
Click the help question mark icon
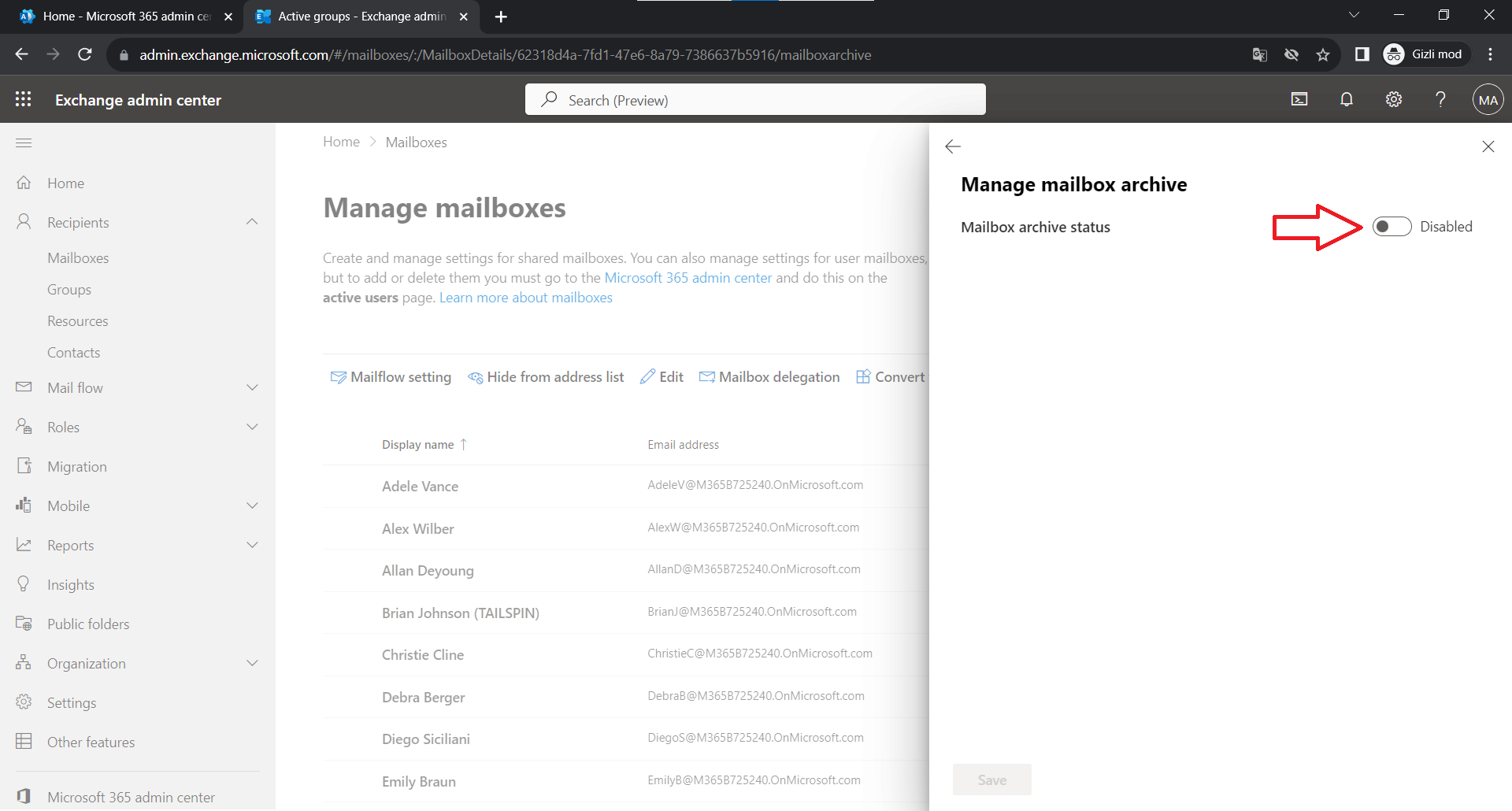tap(1440, 99)
